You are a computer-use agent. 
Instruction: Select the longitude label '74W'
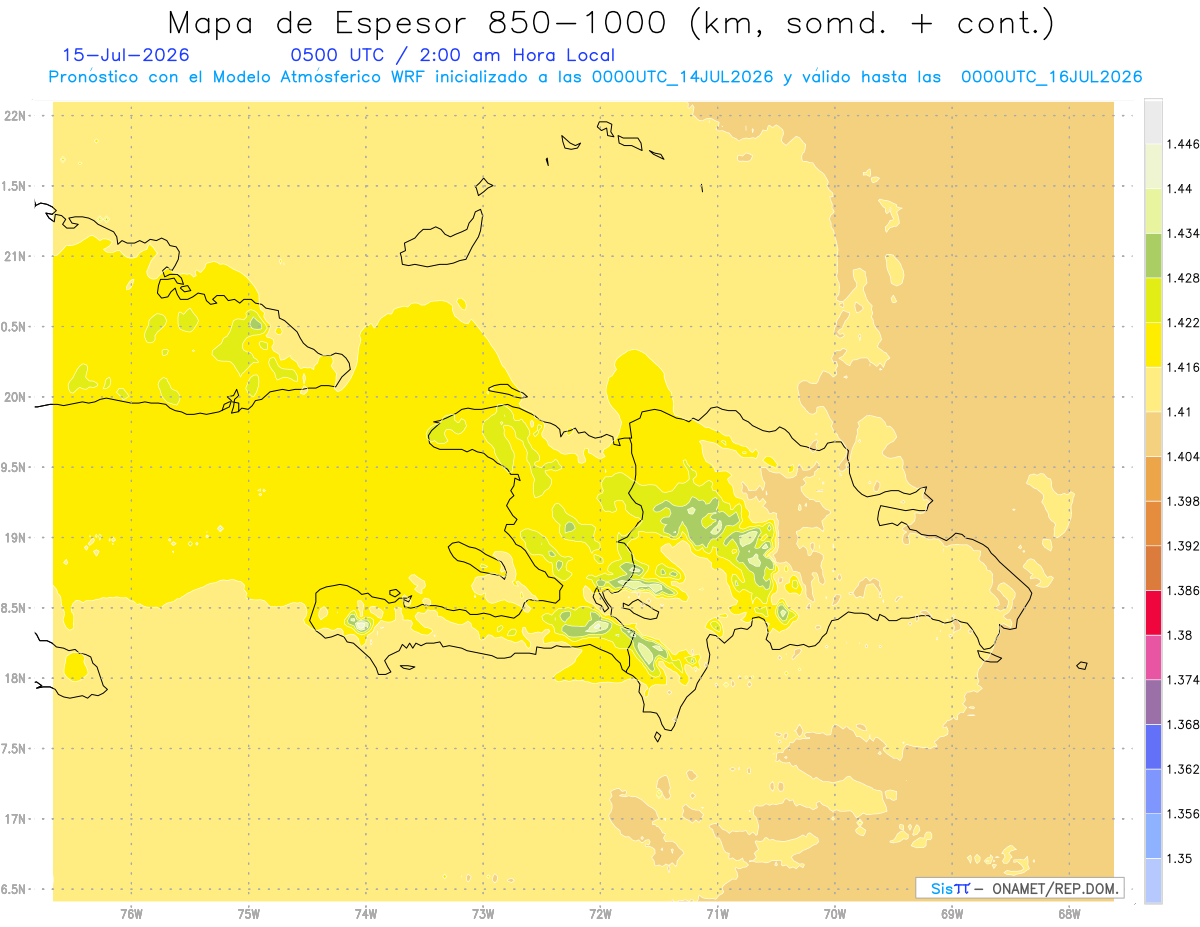click(366, 914)
